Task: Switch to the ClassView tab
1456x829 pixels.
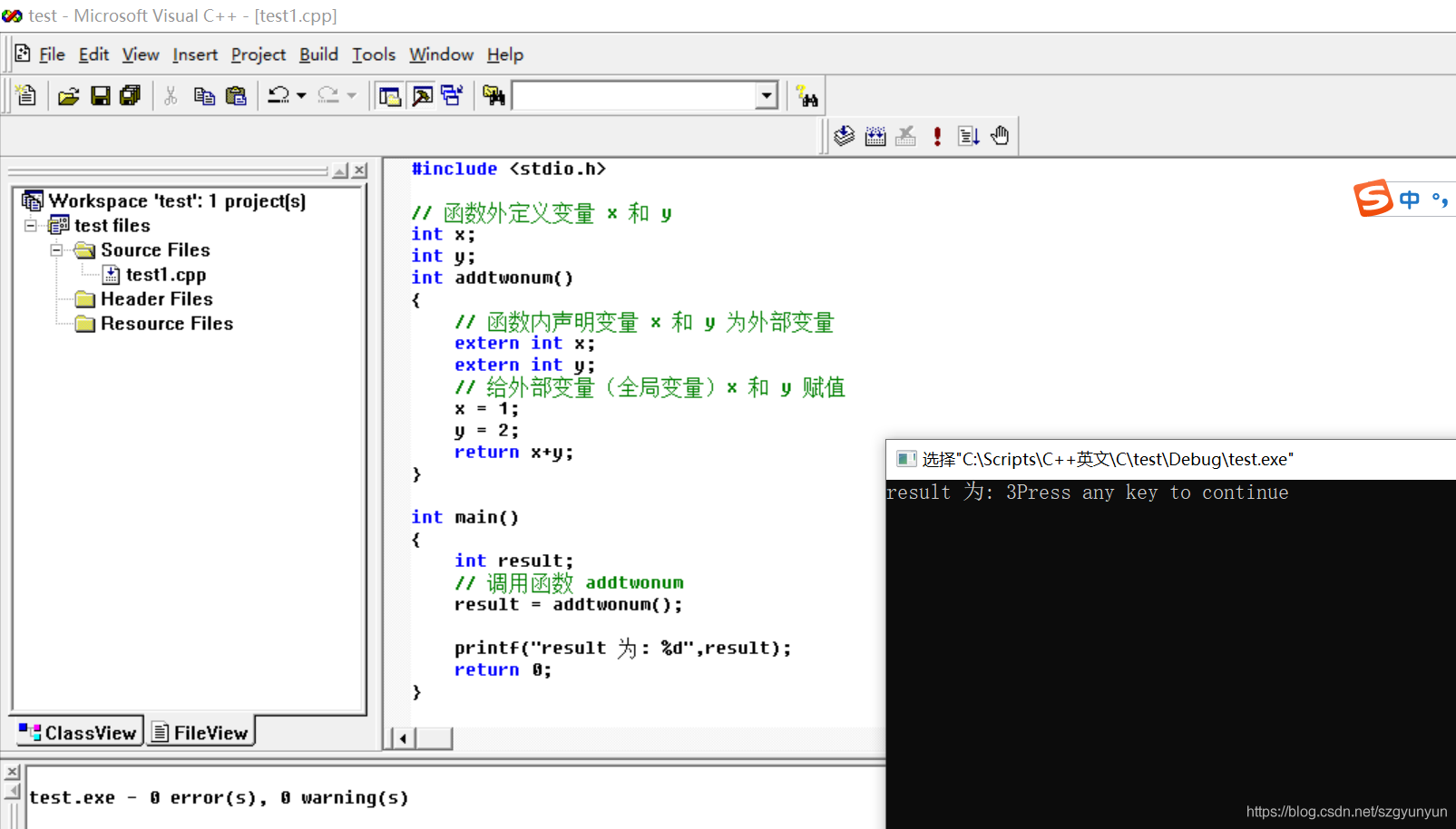Action: point(78,732)
